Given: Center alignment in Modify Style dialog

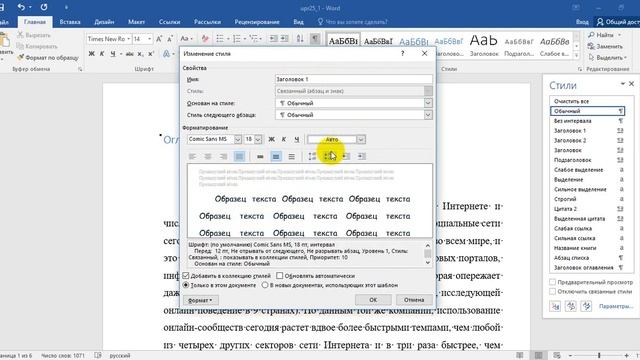Looking at the screenshot, I should click(208, 156).
